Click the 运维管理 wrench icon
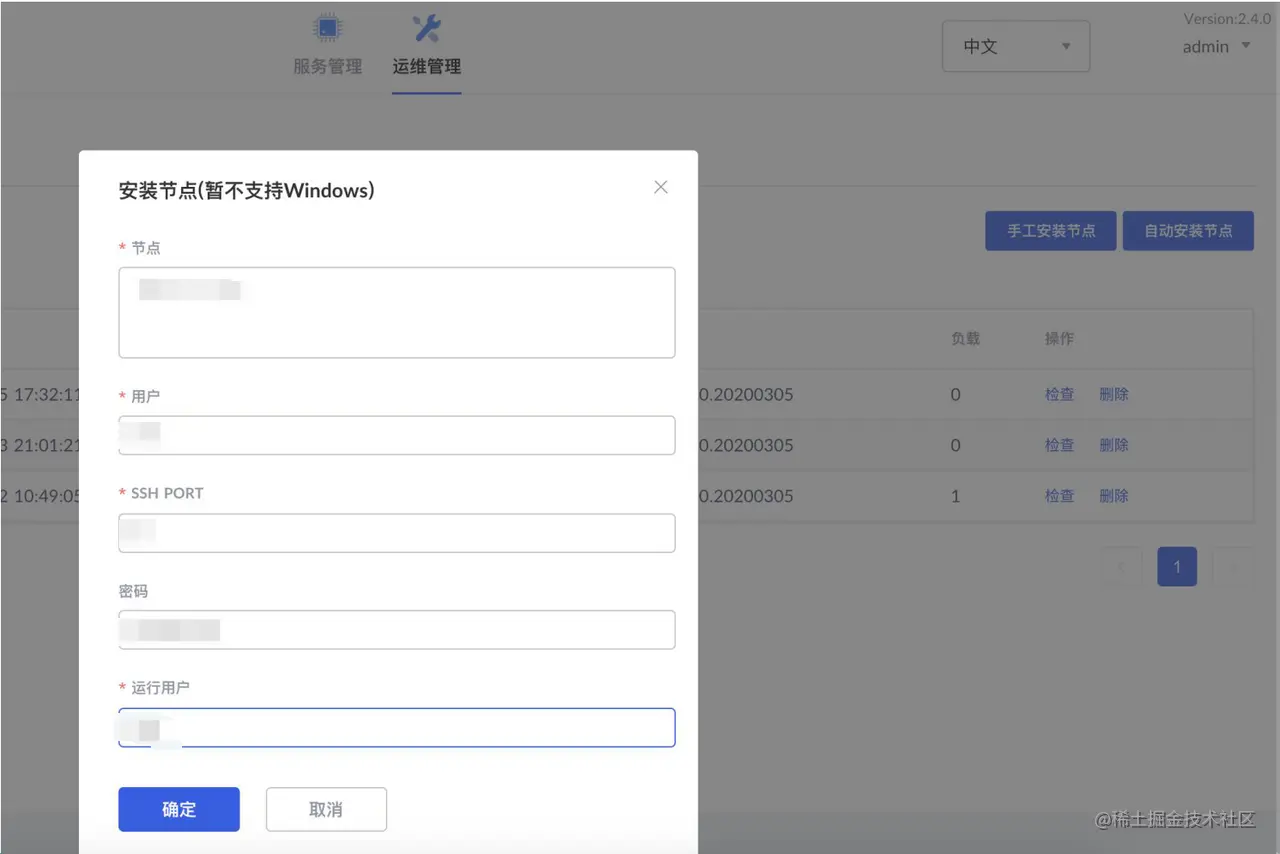 [x=427, y=28]
